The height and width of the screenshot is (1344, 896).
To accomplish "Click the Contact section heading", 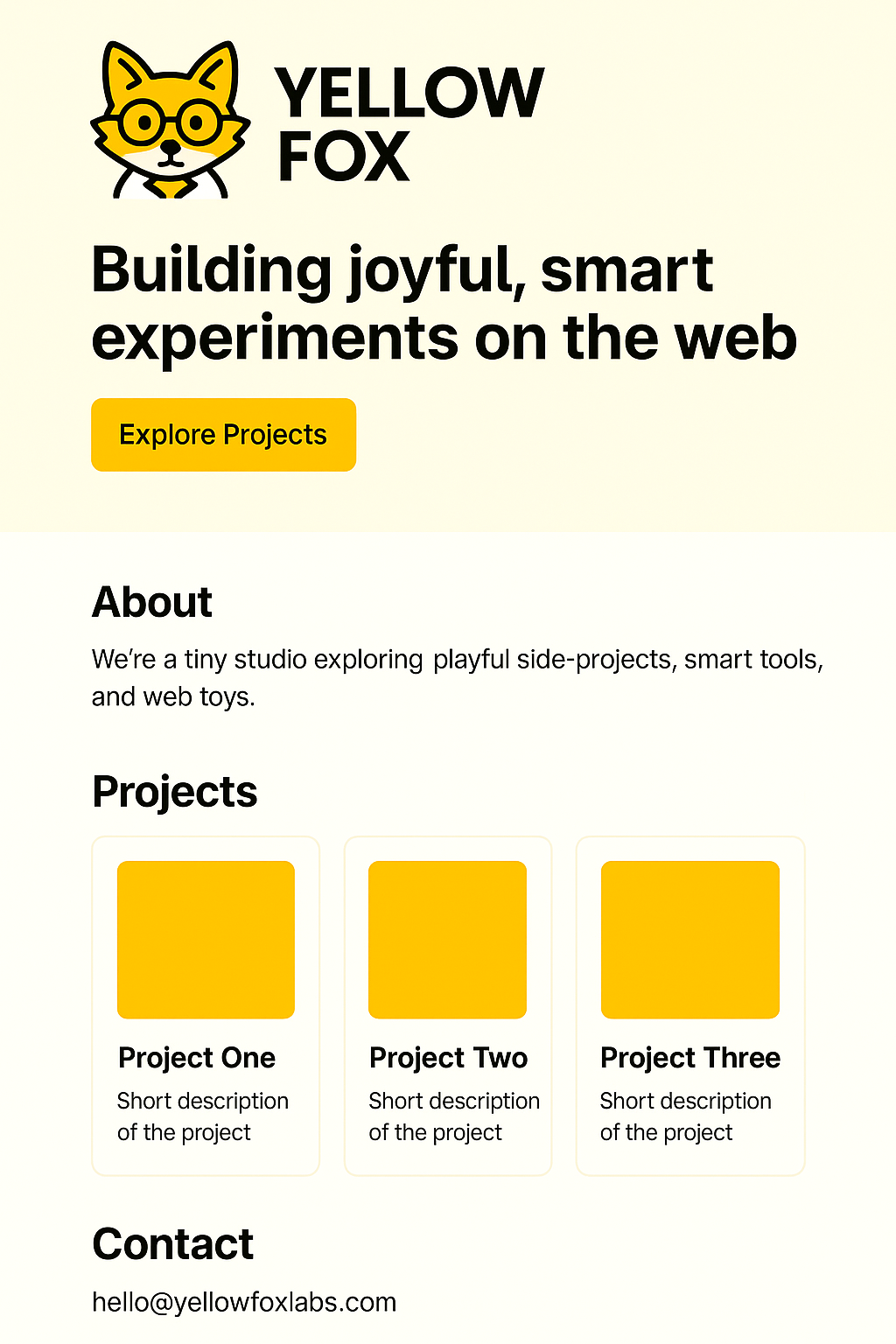I will click(173, 1244).
